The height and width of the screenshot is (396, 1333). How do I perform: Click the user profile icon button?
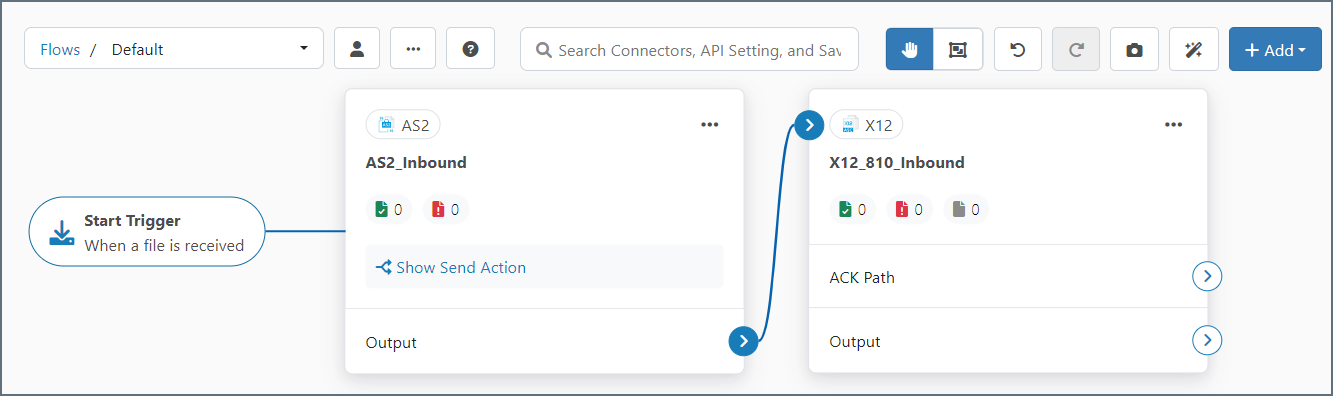click(x=356, y=49)
